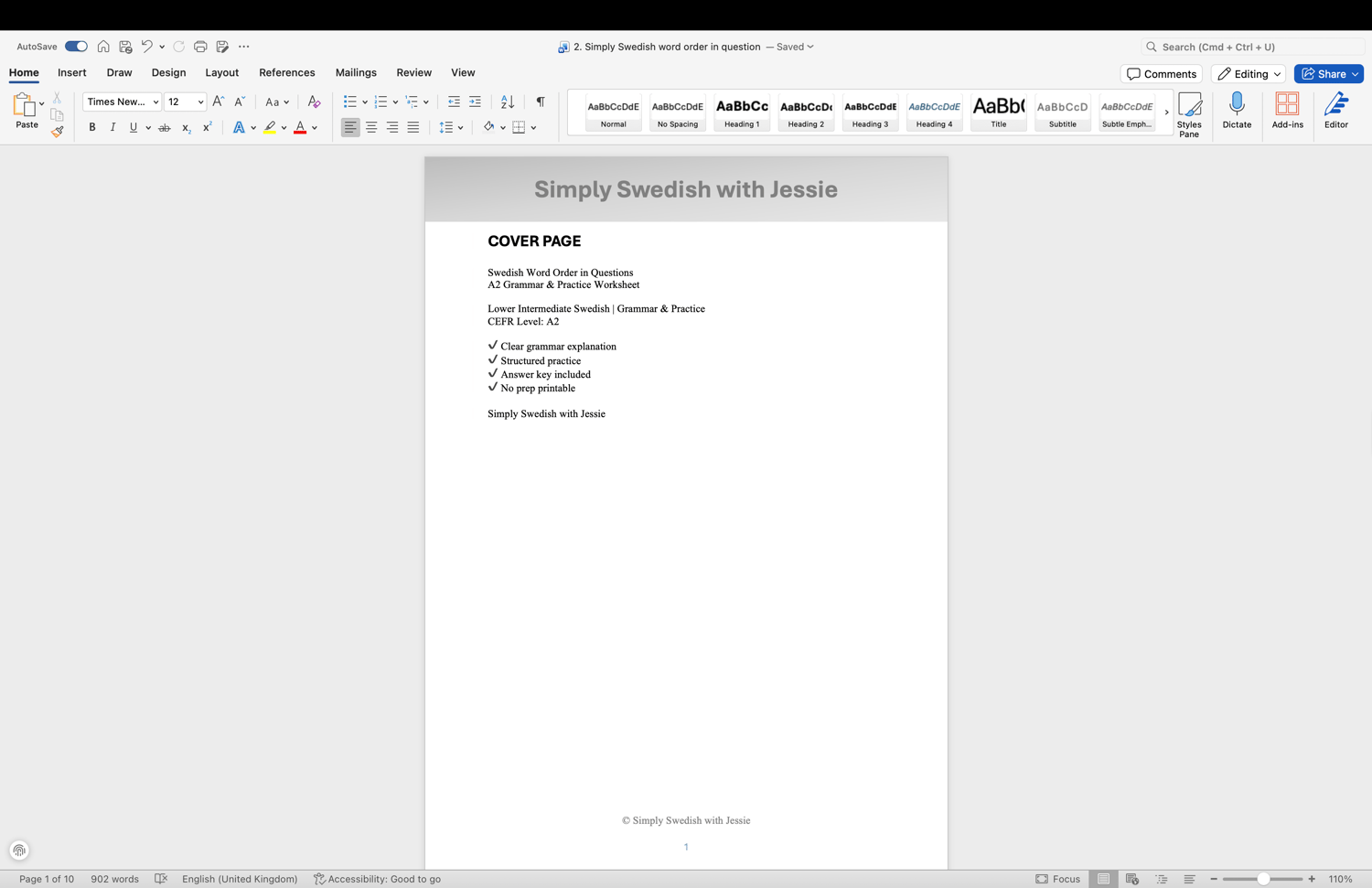Click the paragraph shading paint bucket

(x=488, y=128)
